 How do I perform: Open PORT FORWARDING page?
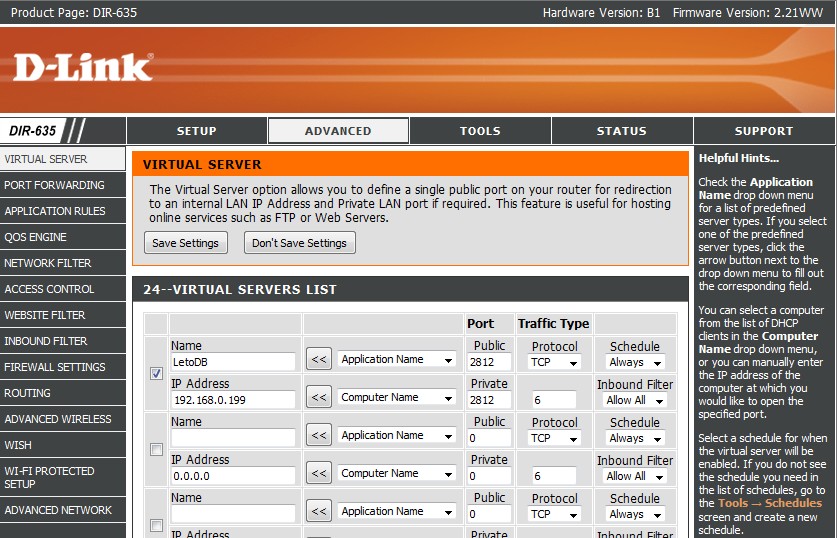(62, 185)
